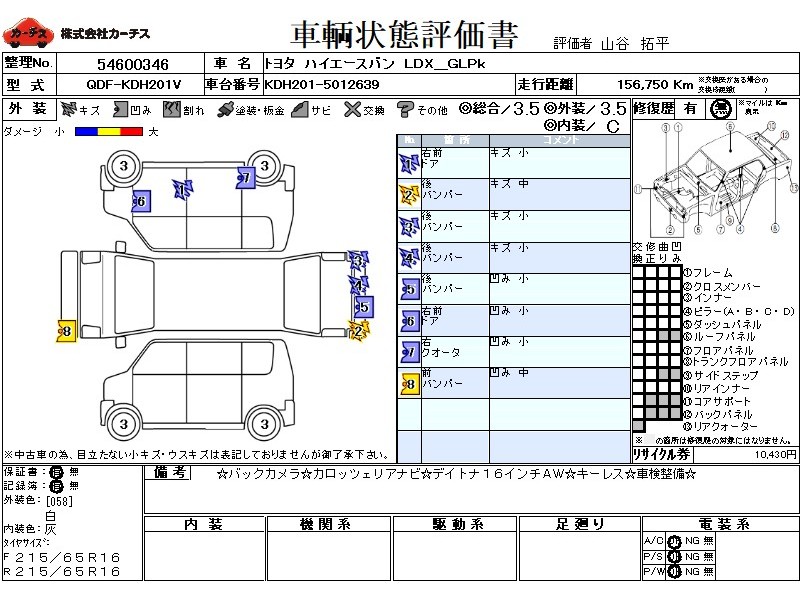Click the 整理No. value 54600346

point(133,64)
